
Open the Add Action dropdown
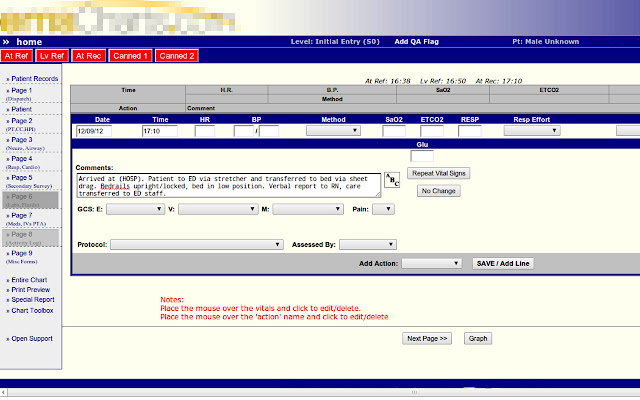coord(430,263)
